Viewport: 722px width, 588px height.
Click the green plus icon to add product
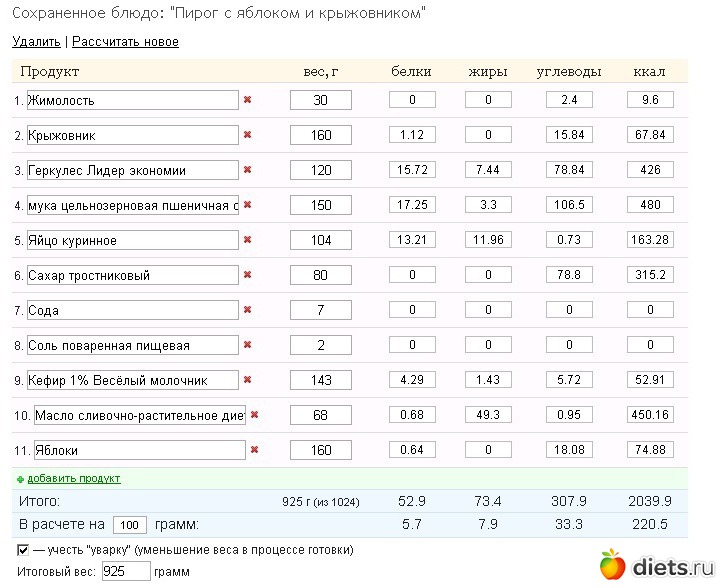(20, 479)
